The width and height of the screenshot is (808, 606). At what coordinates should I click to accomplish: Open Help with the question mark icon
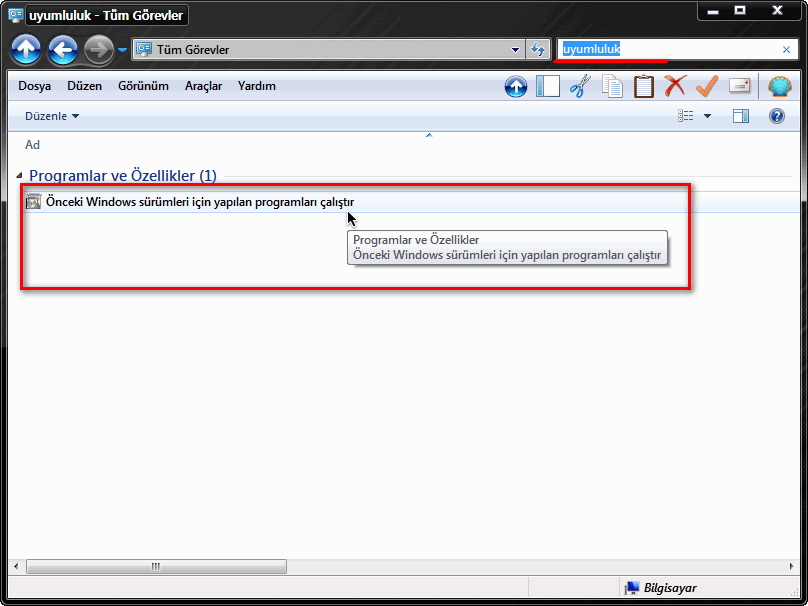point(777,116)
